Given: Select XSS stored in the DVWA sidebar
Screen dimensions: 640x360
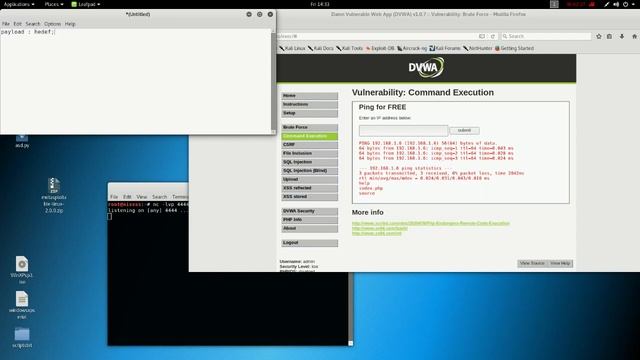Looking at the screenshot, I should pyautogui.click(x=309, y=197).
